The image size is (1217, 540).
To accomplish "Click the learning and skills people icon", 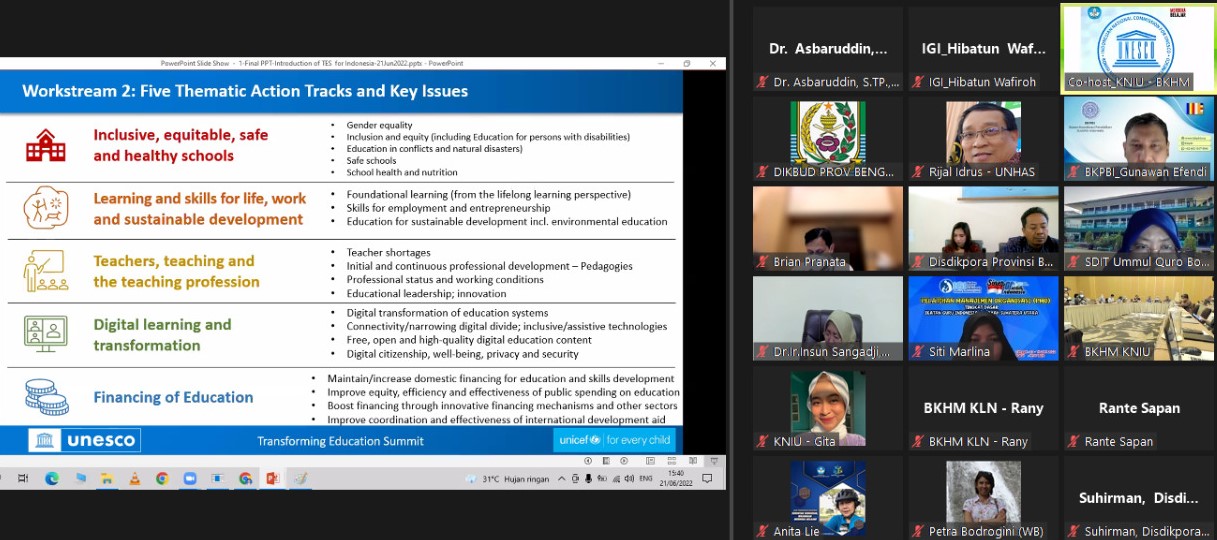I will [x=46, y=207].
